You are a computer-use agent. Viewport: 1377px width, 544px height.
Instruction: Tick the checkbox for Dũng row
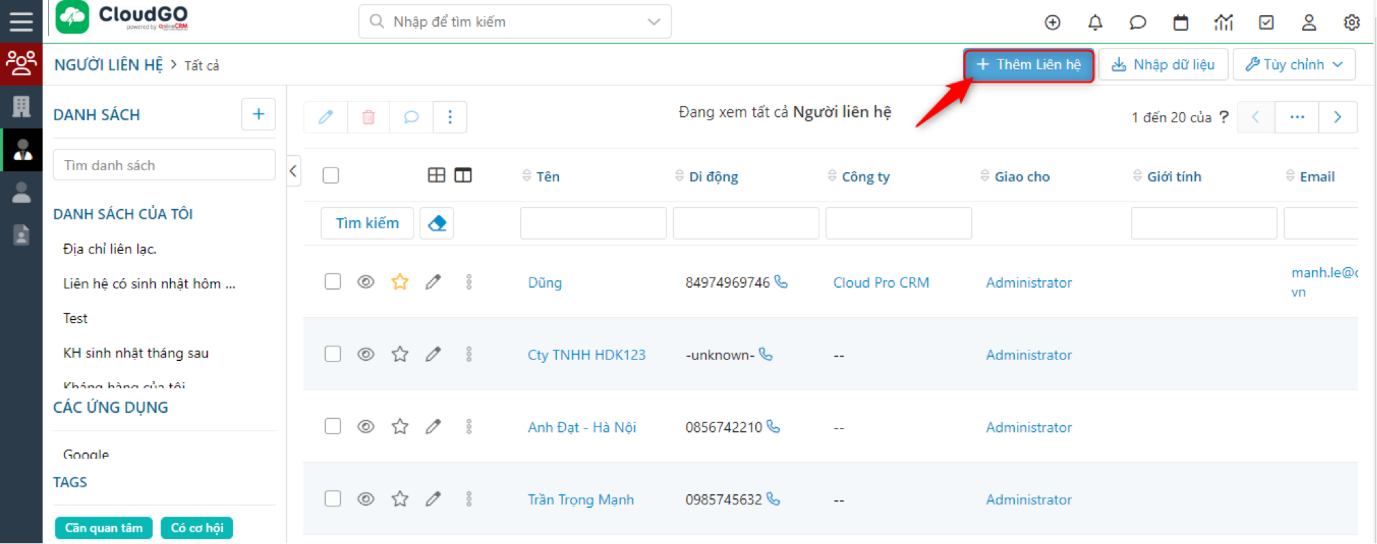pos(333,283)
